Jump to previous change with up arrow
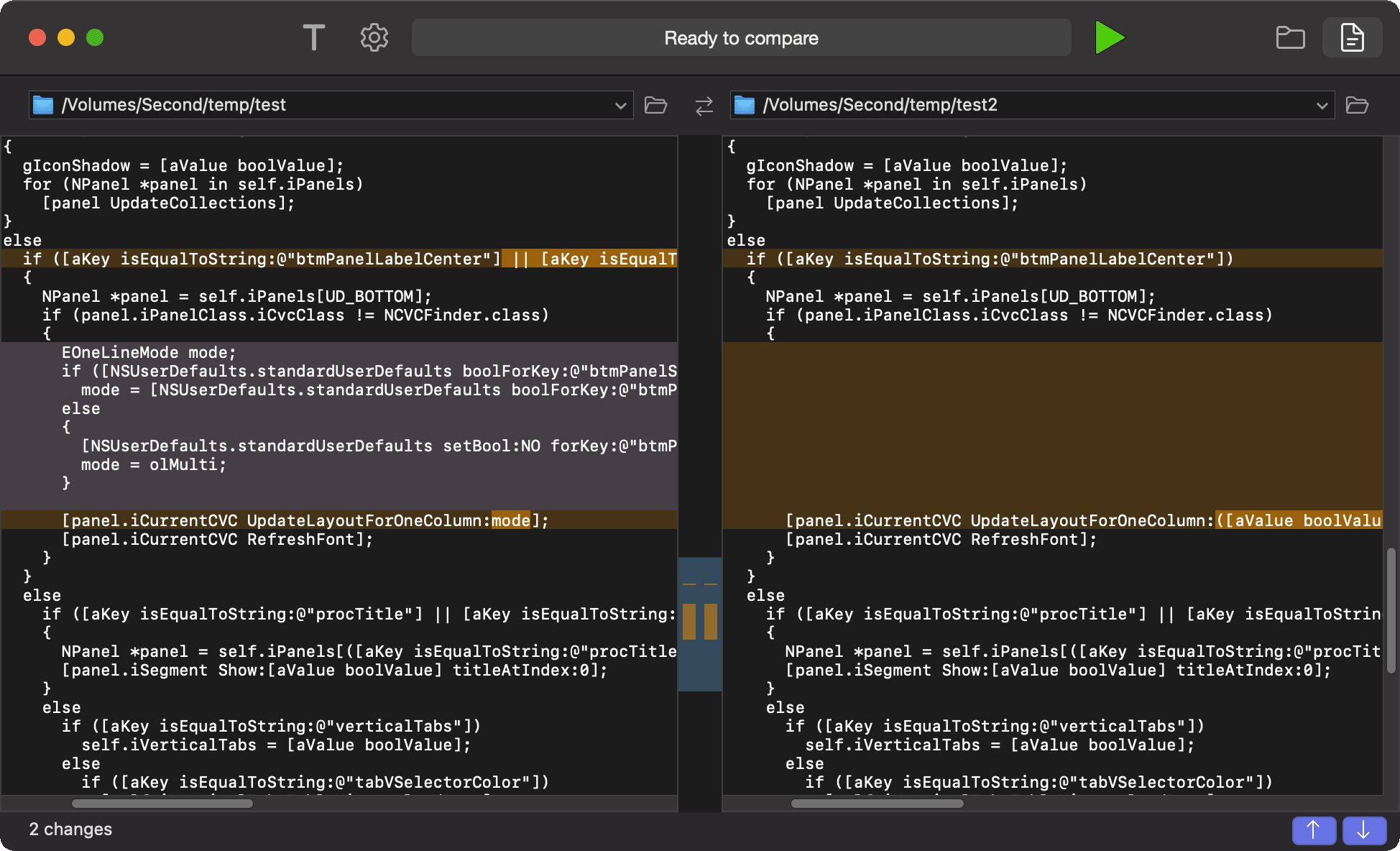 coord(1314,830)
